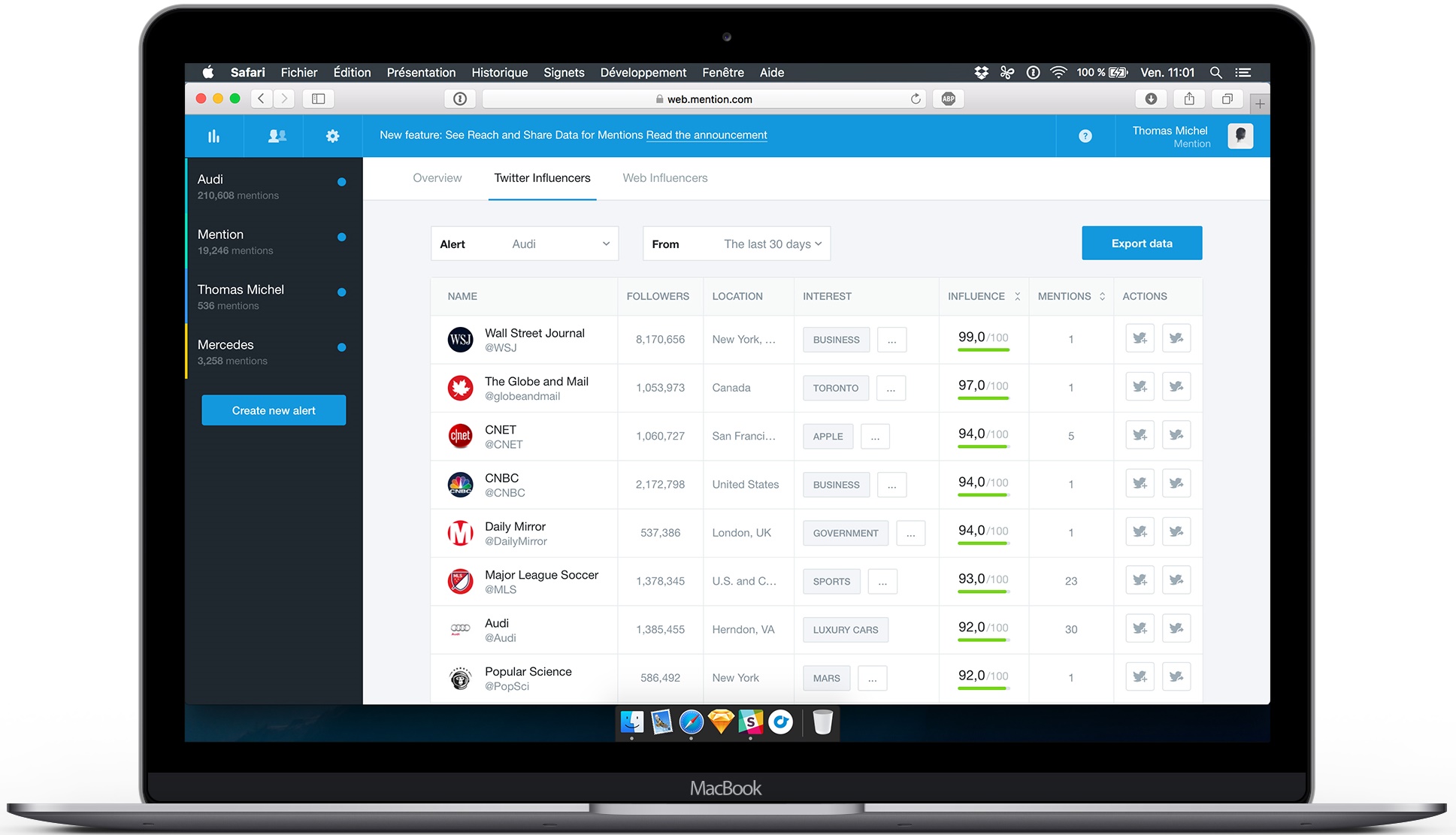Image resolution: width=1456 pixels, height=835 pixels.
Task: Click the AdBlock Plus extension icon
Action: click(x=949, y=99)
